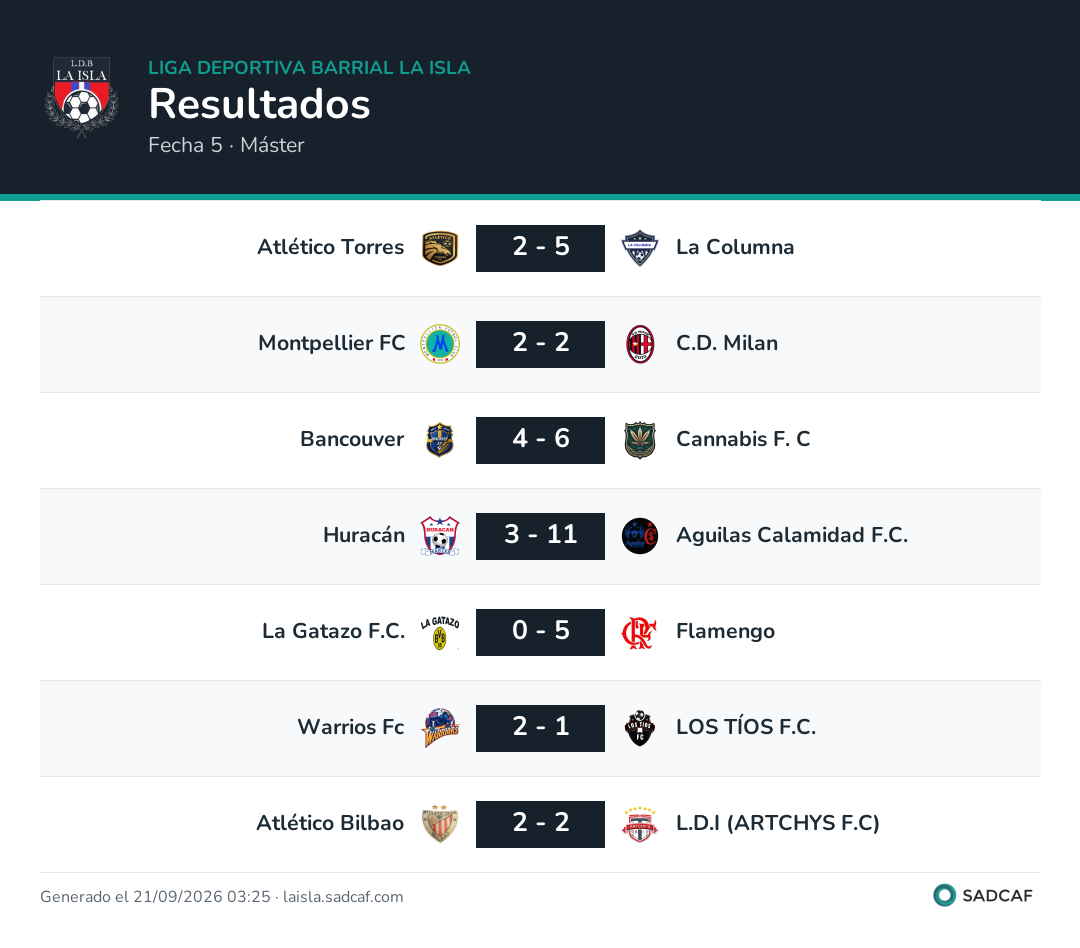The width and height of the screenshot is (1080, 948).
Task: Click the L.D.B La Isla league logo
Action: coord(81,97)
